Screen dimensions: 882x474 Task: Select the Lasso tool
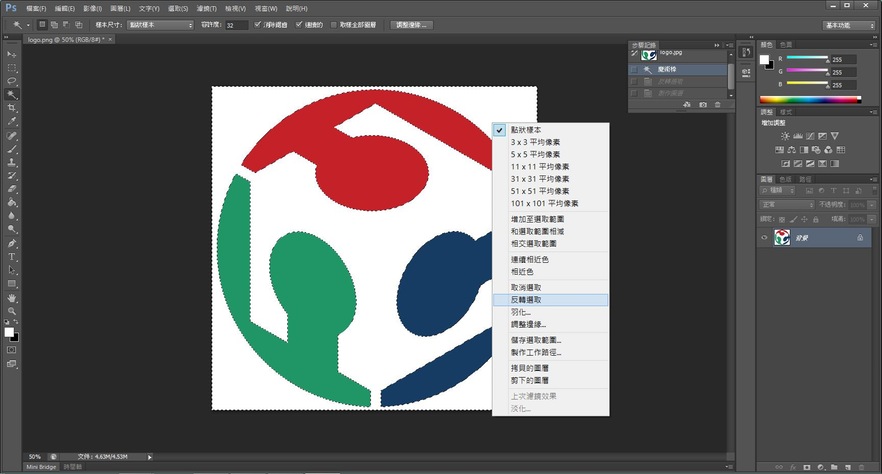point(11,81)
